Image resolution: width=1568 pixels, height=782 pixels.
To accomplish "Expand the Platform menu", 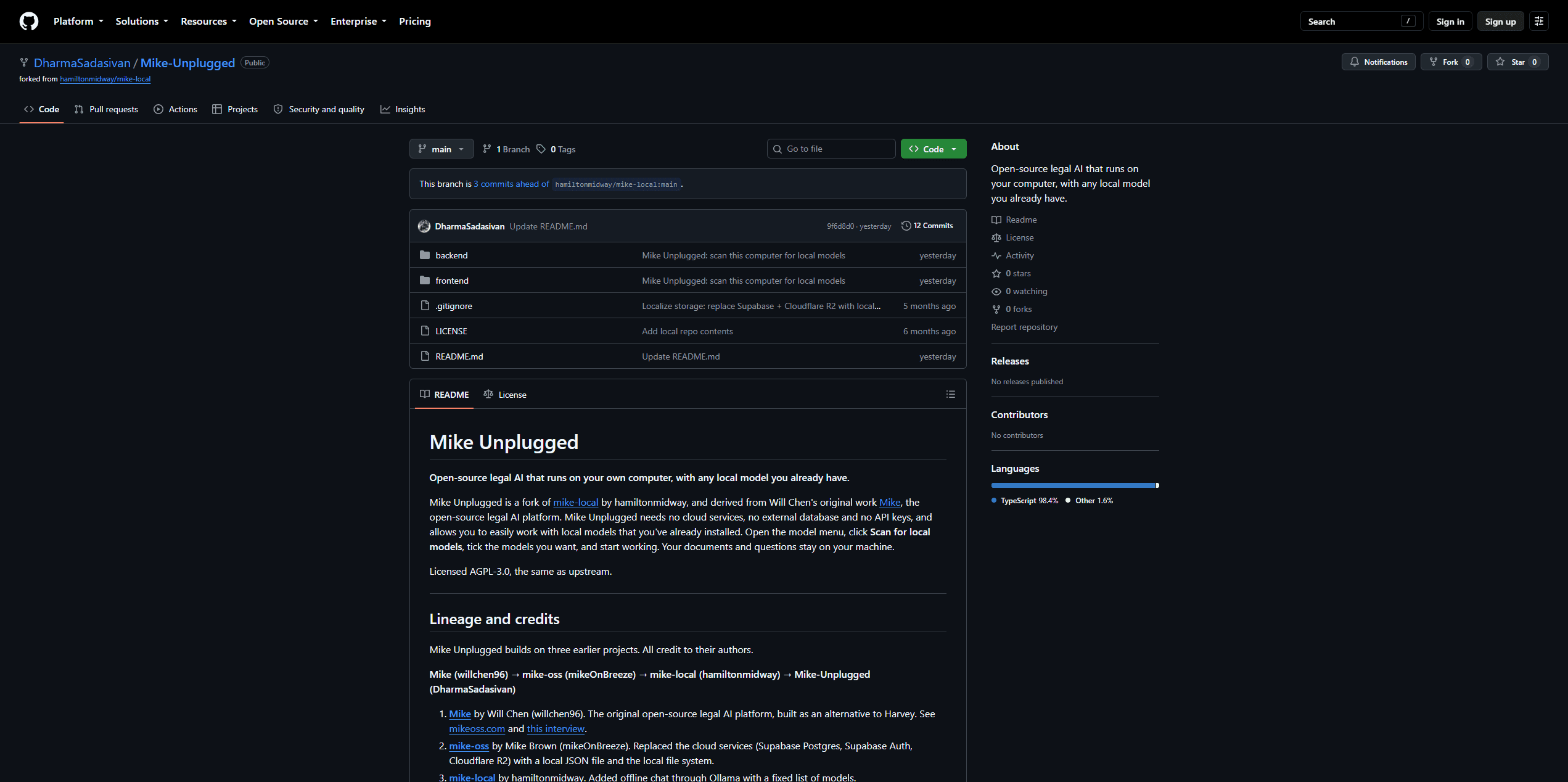I will point(78,22).
